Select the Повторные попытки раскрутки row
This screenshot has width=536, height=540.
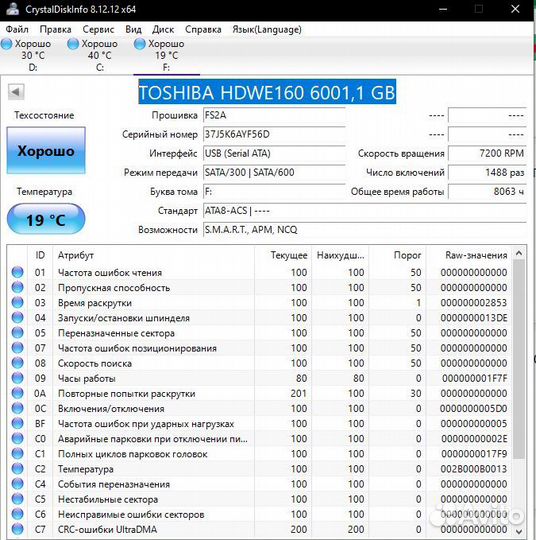coord(259,393)
